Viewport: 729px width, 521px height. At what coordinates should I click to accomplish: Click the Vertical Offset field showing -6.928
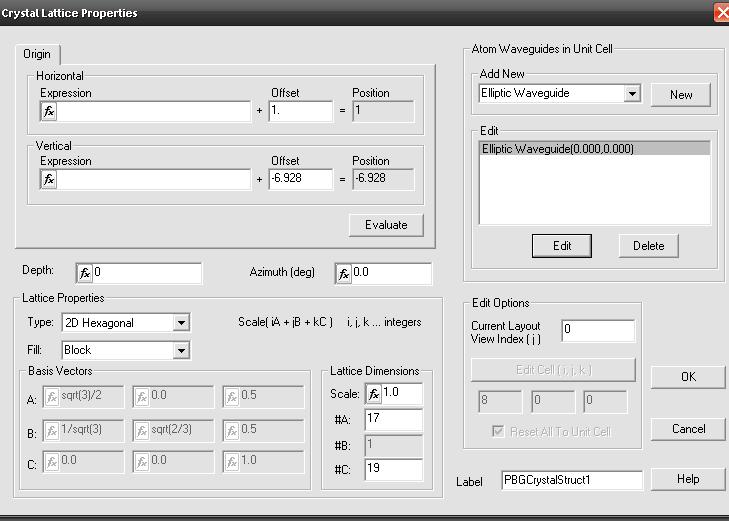point(301,179)
